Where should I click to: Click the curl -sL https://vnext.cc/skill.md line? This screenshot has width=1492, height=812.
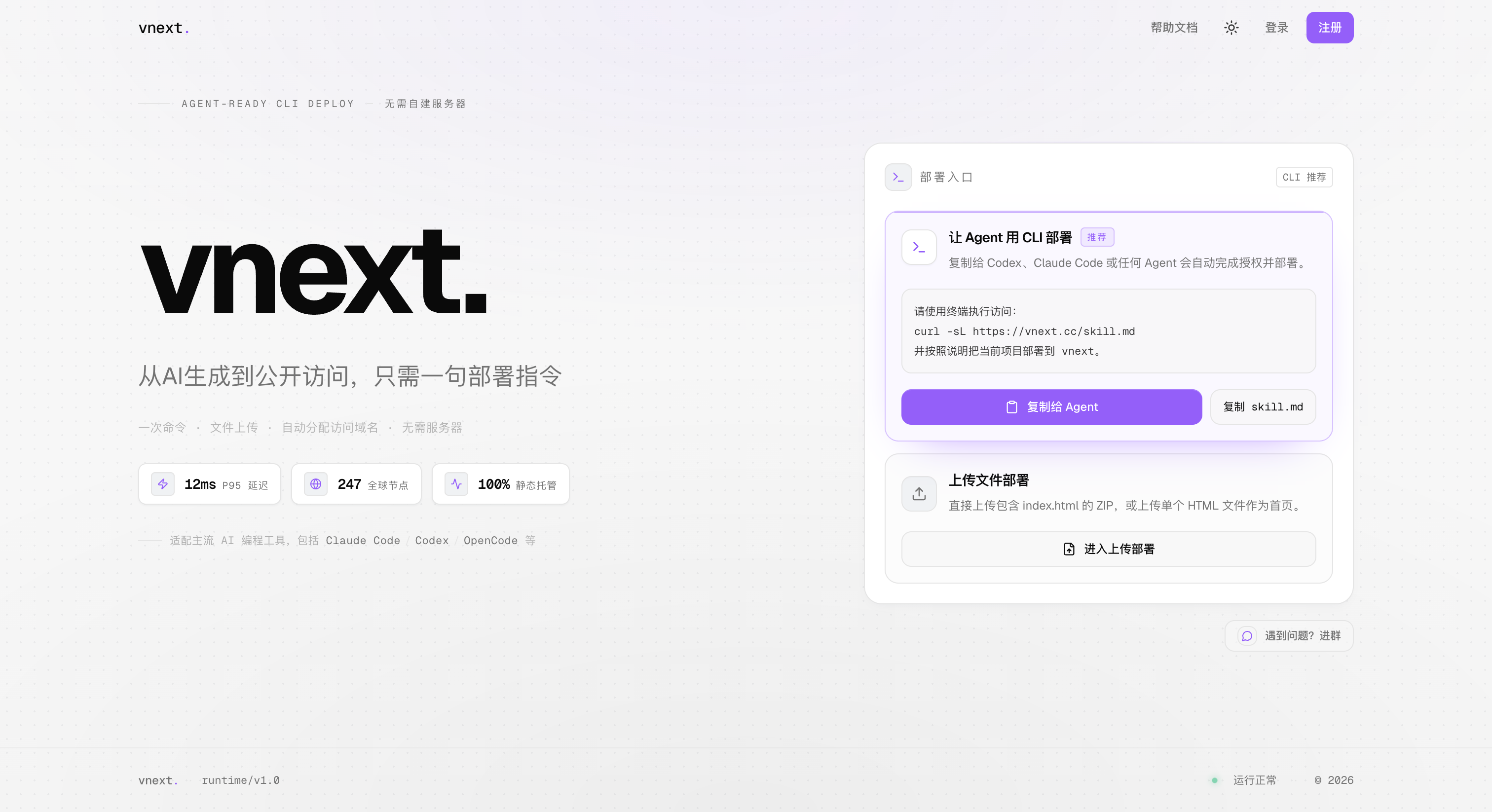pos(1024,332)
